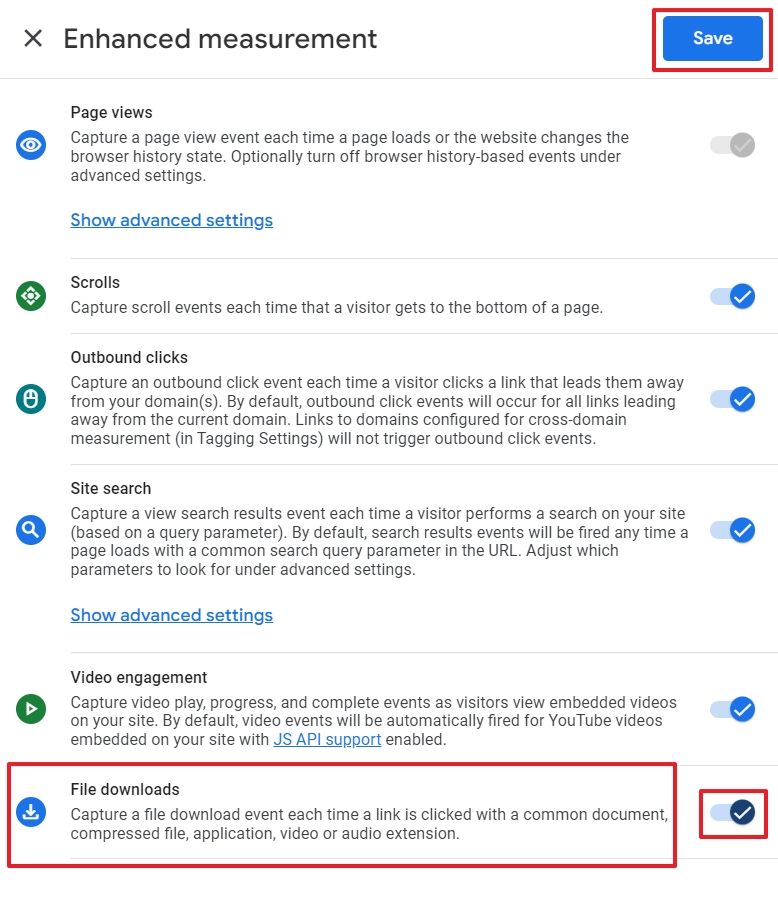
Task: Click the Page views eye icon
Action: (31, 145)
